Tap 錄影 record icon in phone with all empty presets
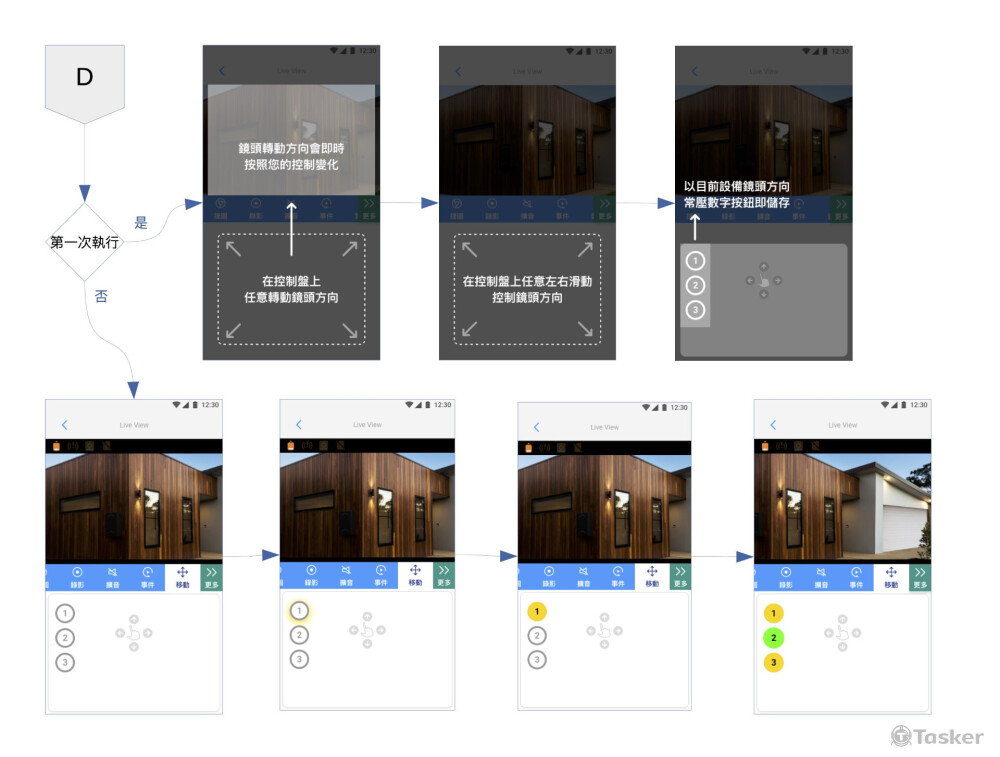This screenshot has width=1000, height=757. click(x=77, y=577)
